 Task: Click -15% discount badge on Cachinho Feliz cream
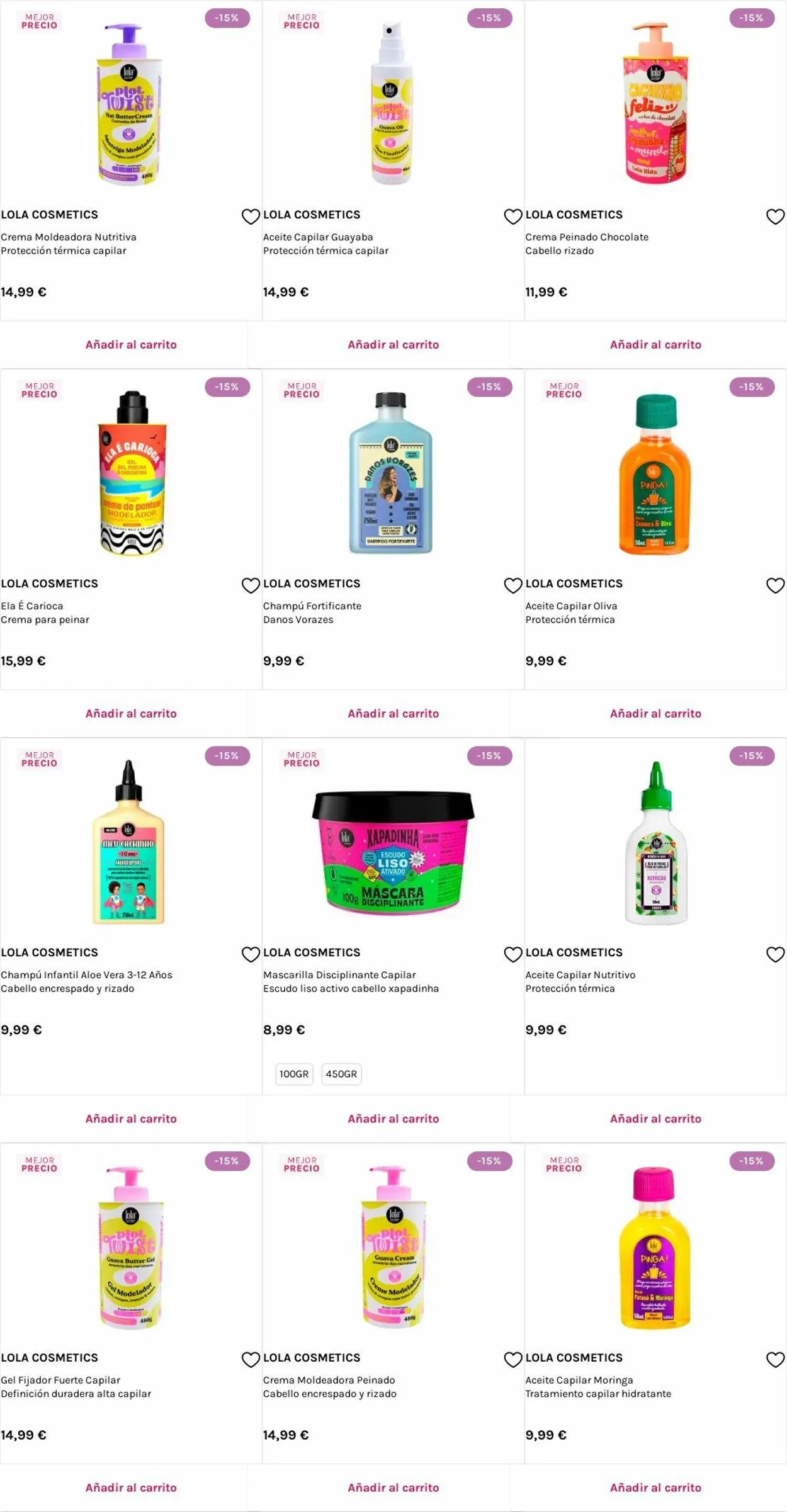click(x=752, y=18)
